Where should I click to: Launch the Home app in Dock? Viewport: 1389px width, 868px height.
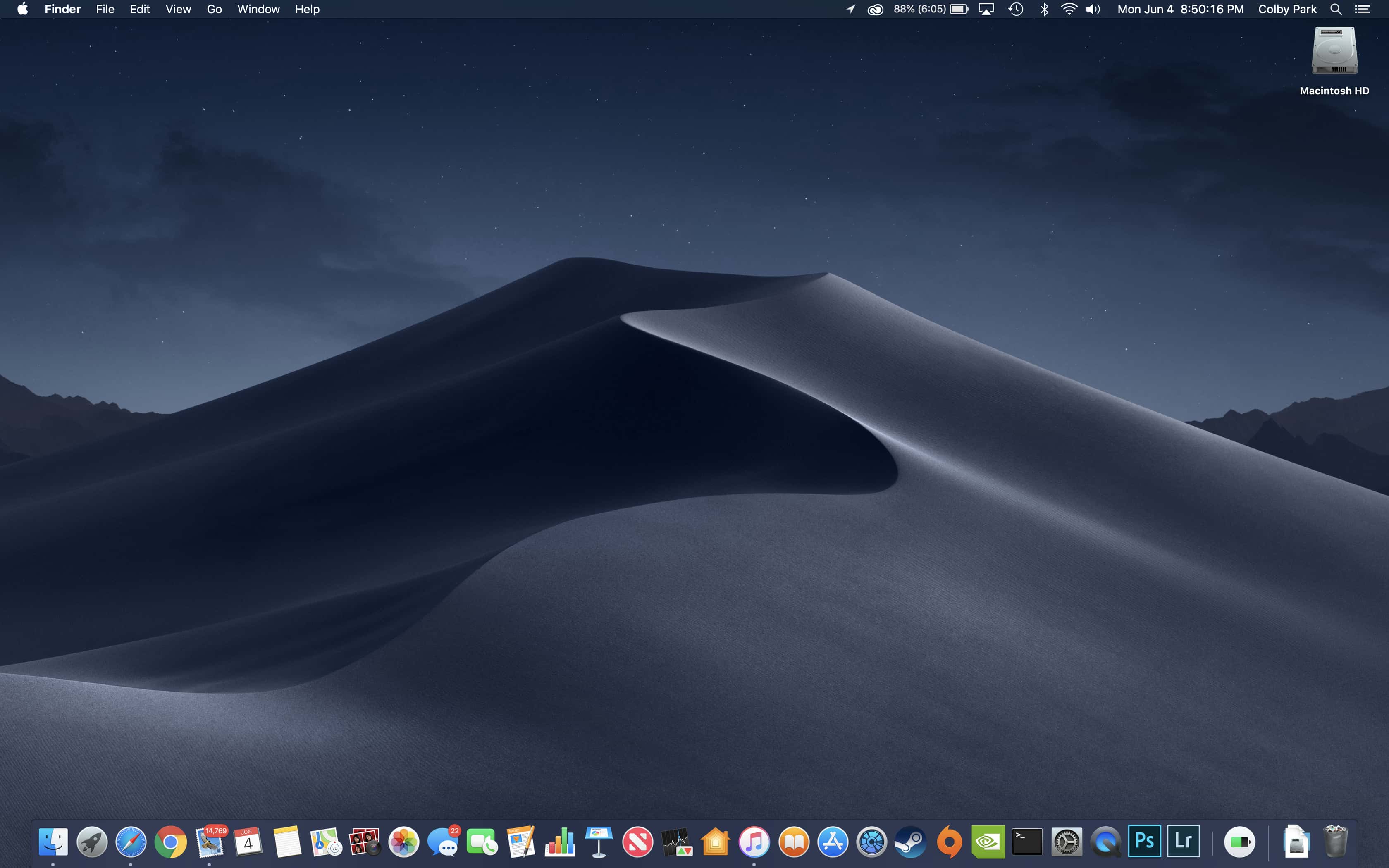[716, 842]
